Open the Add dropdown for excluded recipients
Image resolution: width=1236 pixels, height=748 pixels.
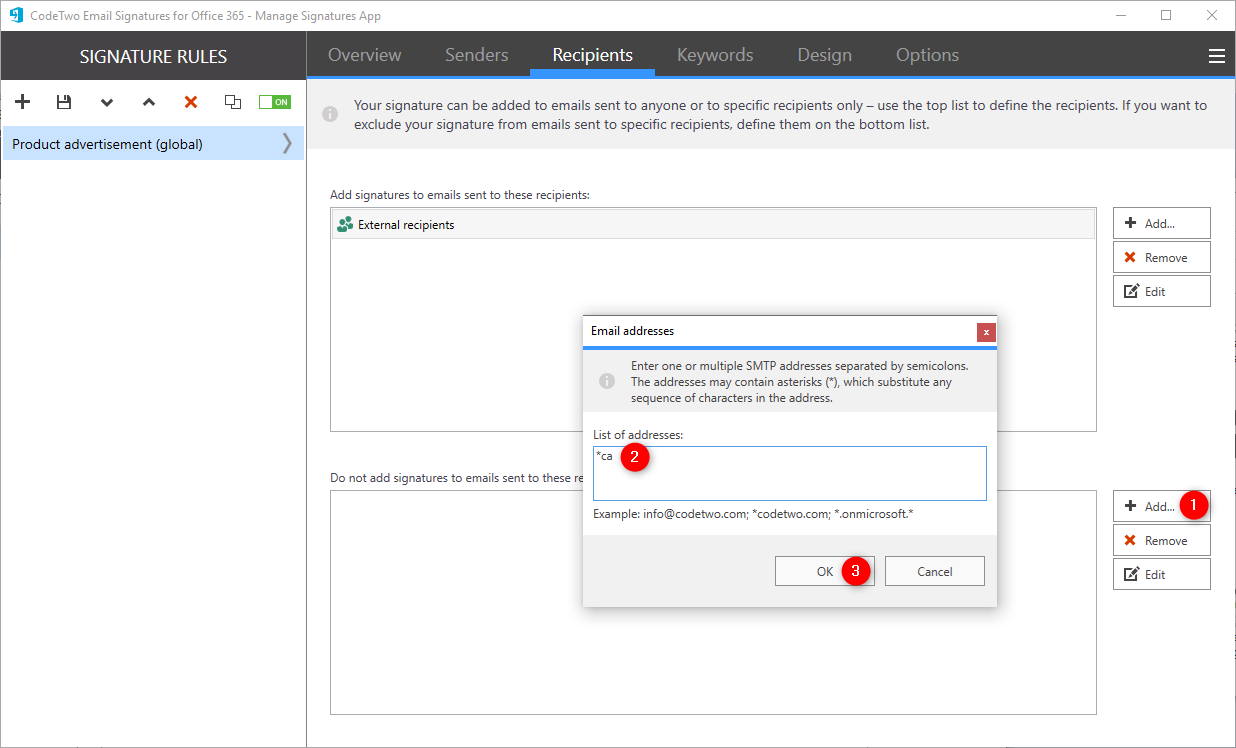pyautogui.click(x=1158, y=505)
